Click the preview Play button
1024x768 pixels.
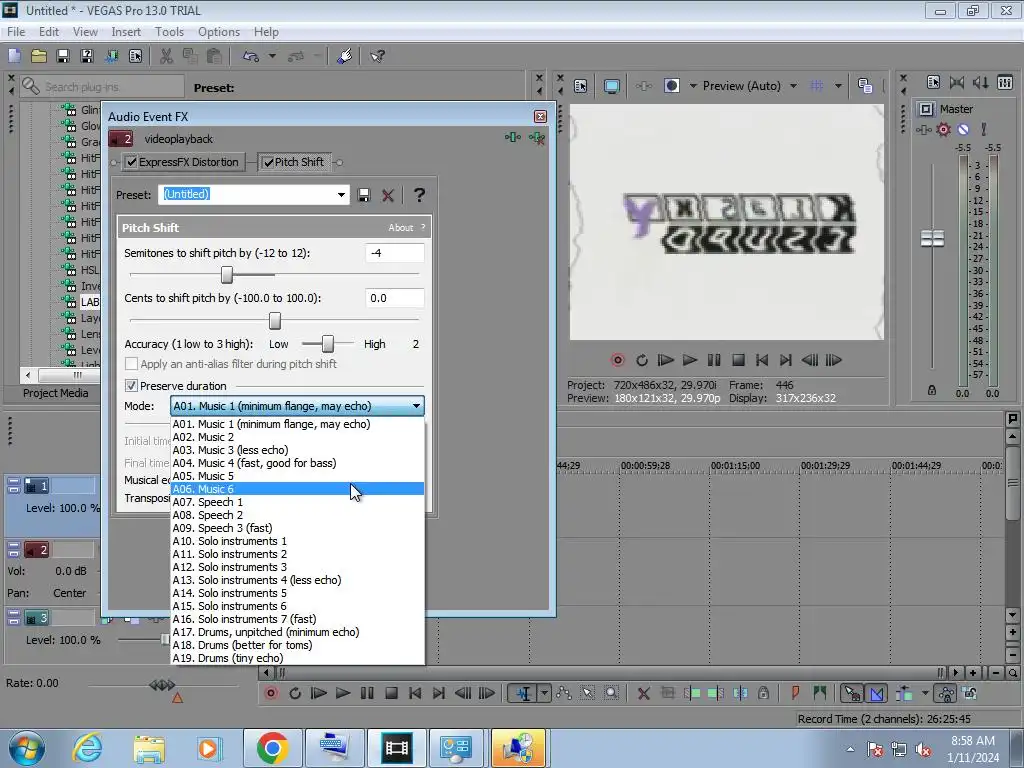690,360
